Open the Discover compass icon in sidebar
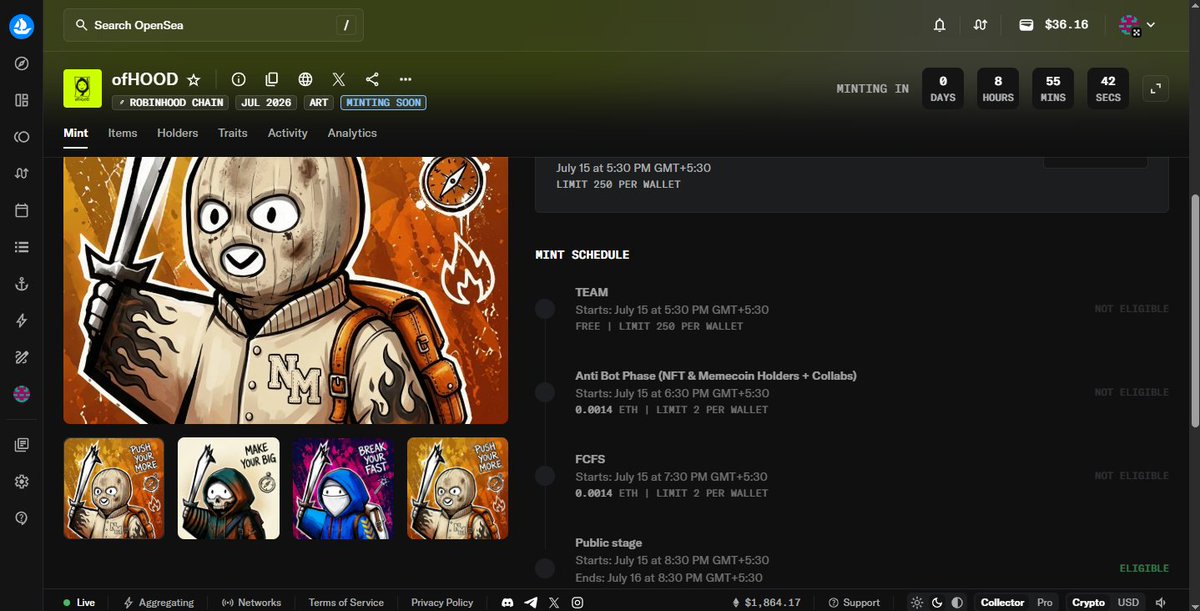1200x611 pixels. coord(21,64)
